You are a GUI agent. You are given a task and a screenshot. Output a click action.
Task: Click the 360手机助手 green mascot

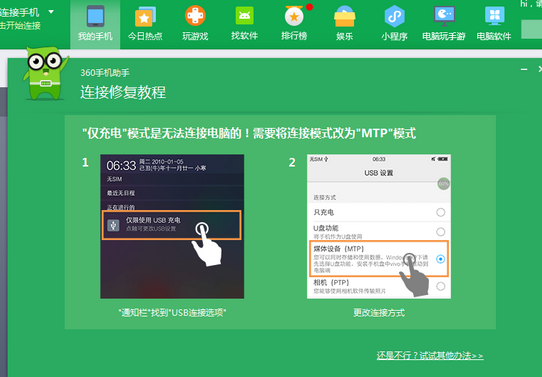(x=45, y=73)
